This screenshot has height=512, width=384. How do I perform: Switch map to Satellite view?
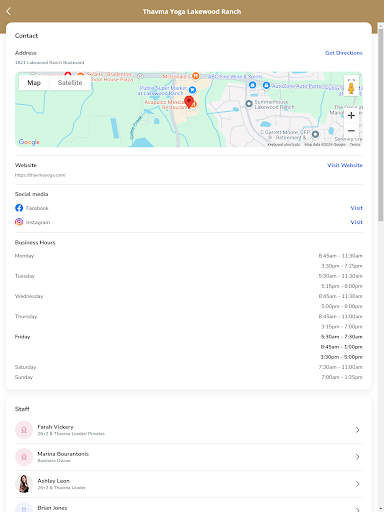point(70,83)
